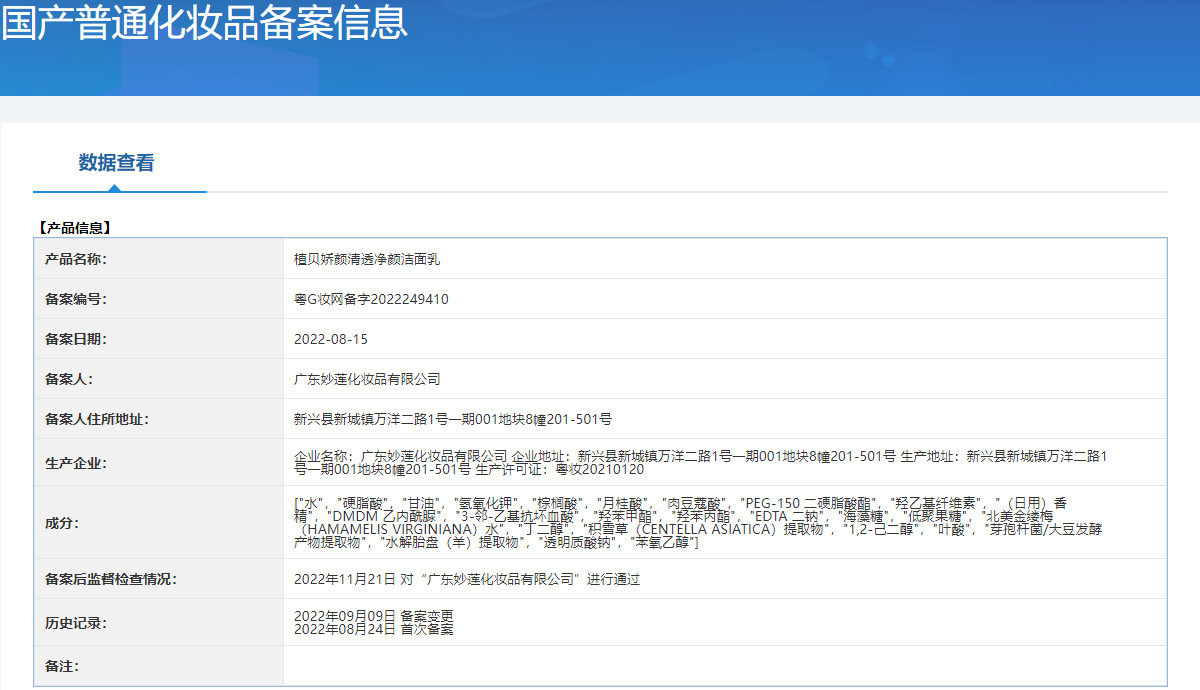Click the address value in 备案人住所地址 row

(453, 419)
